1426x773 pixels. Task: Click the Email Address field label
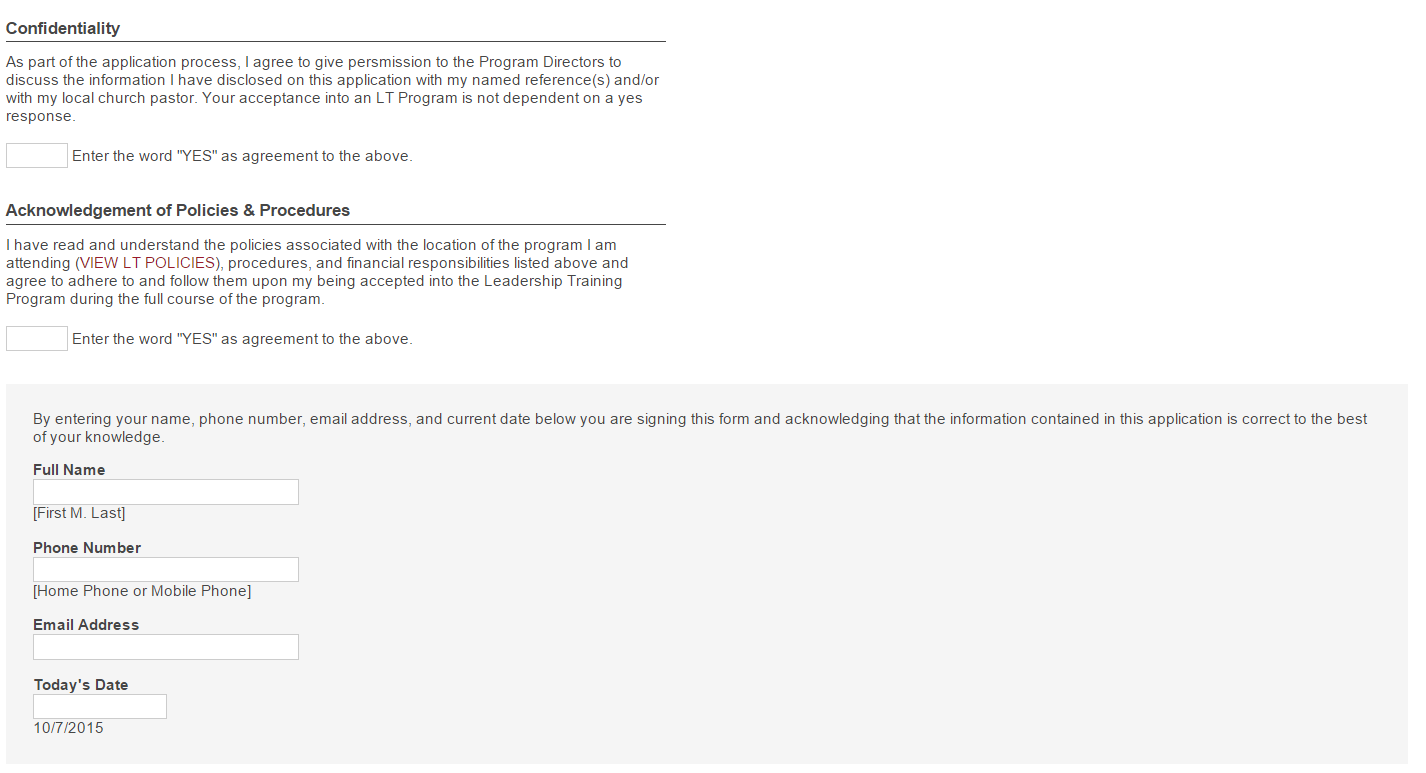coord(86,625)
